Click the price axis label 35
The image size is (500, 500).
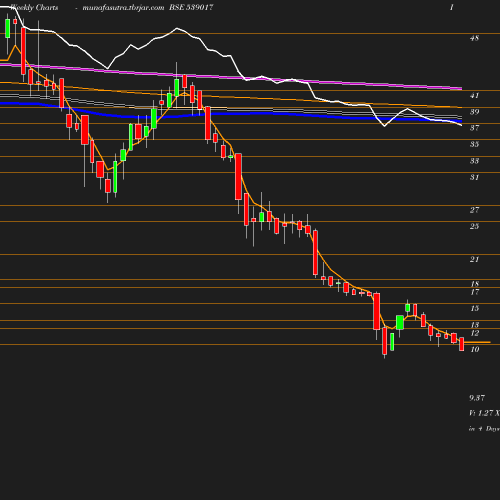click(x=474, y=144)
